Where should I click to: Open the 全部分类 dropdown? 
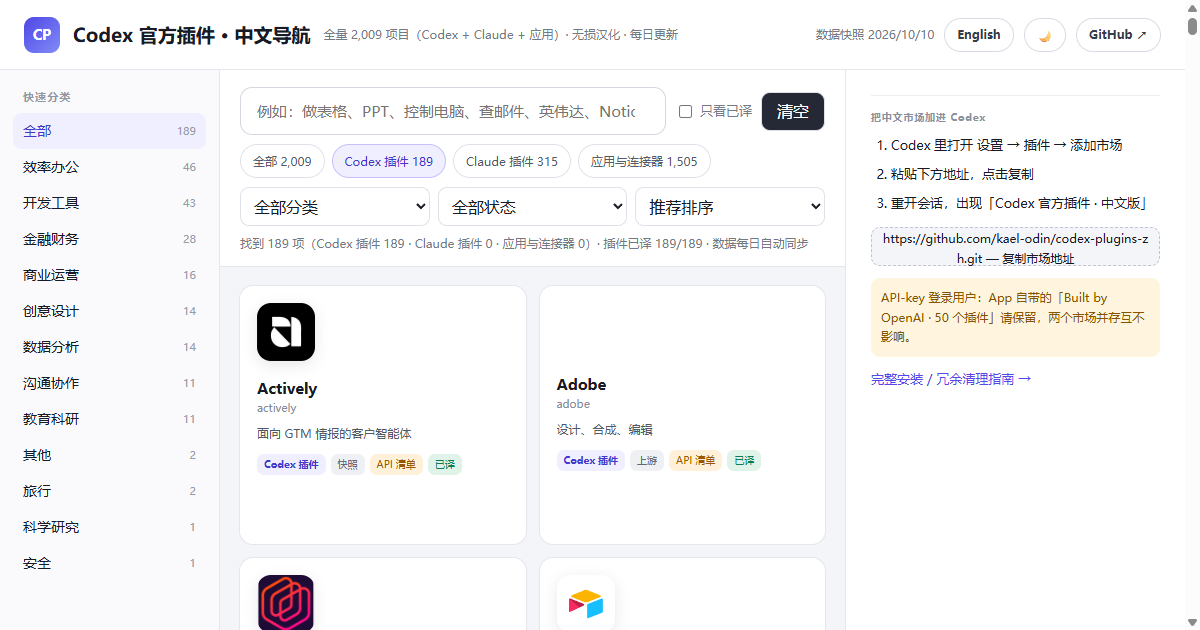(x=335, y=207)
